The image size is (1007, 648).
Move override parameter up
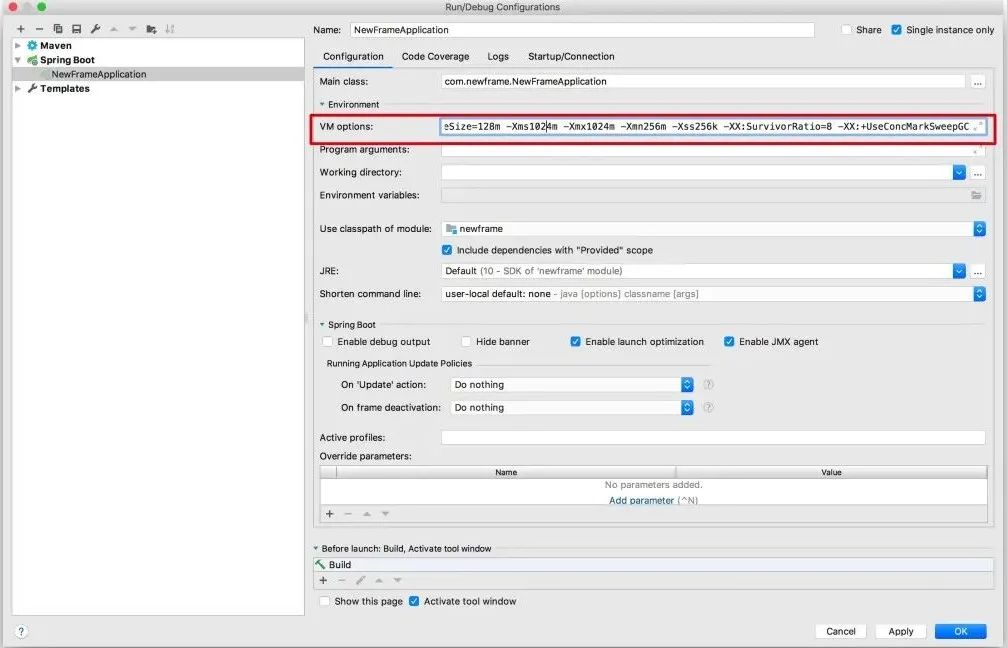click(367, 514)
